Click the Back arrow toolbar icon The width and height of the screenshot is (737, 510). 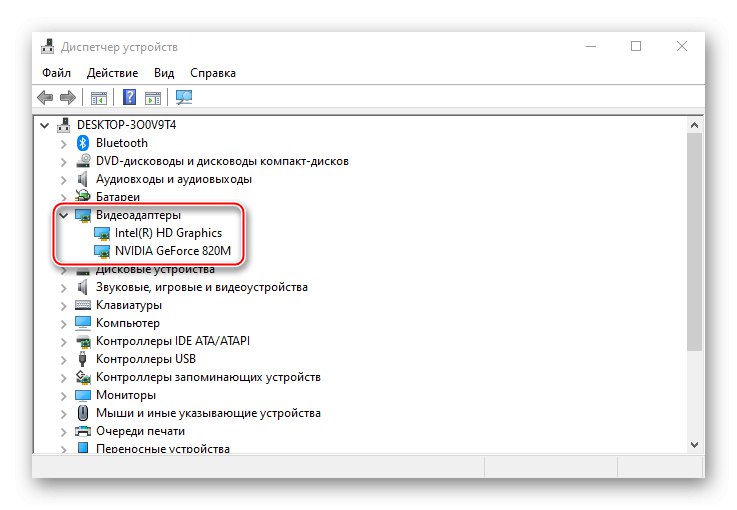click(45, 97)
